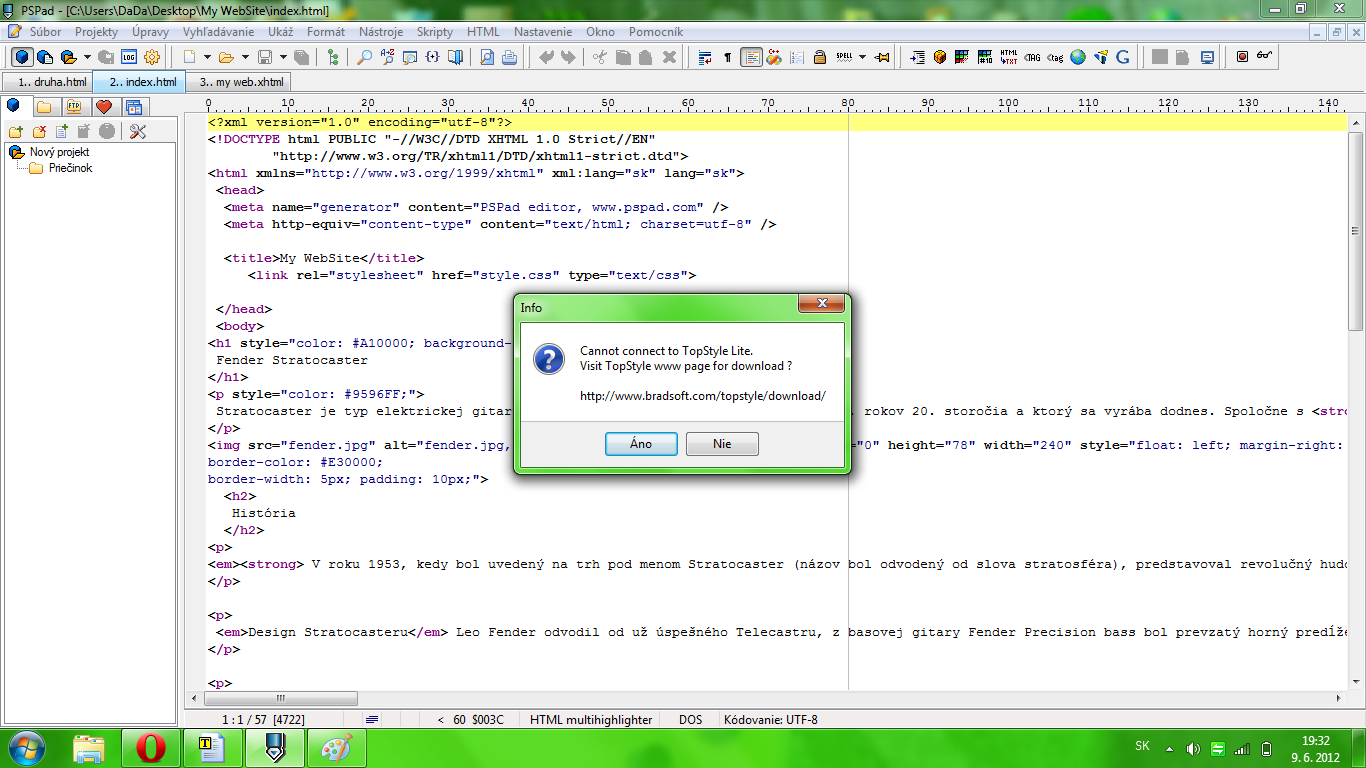Toggle the show special characters pilcrow

pos(727,57)
